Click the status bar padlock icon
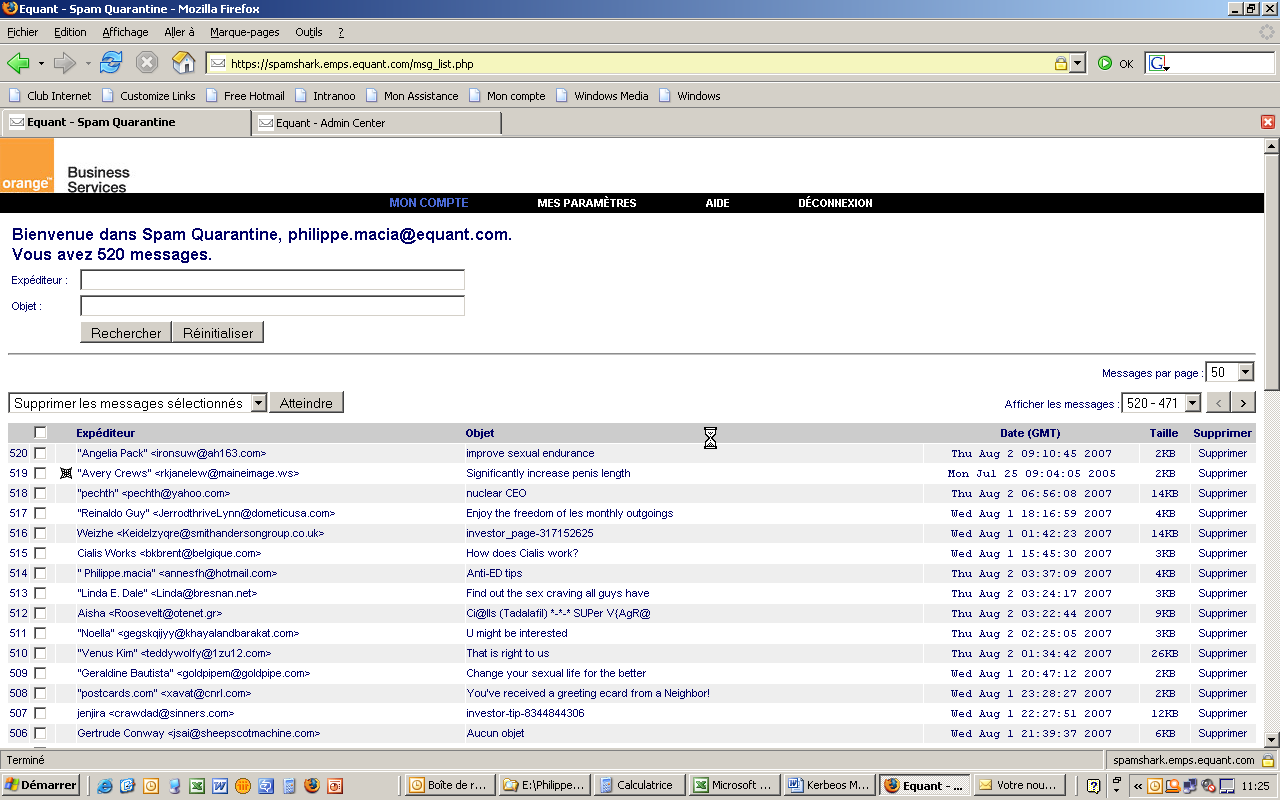The image size is (1280, 800). pos(1267,760)
